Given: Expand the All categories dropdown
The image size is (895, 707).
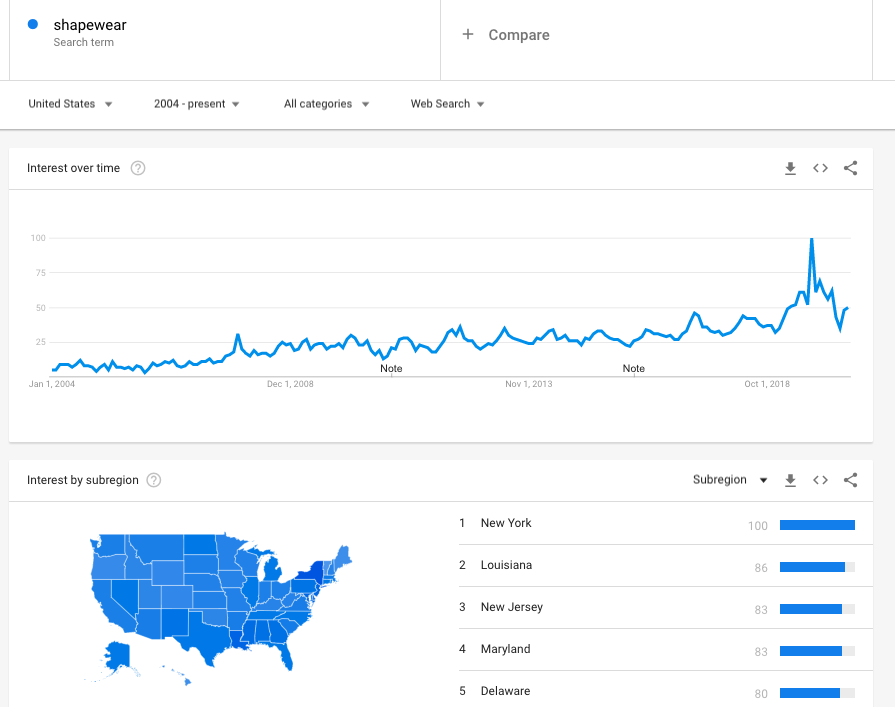Looking at the screenshot, I should (325, 103).
